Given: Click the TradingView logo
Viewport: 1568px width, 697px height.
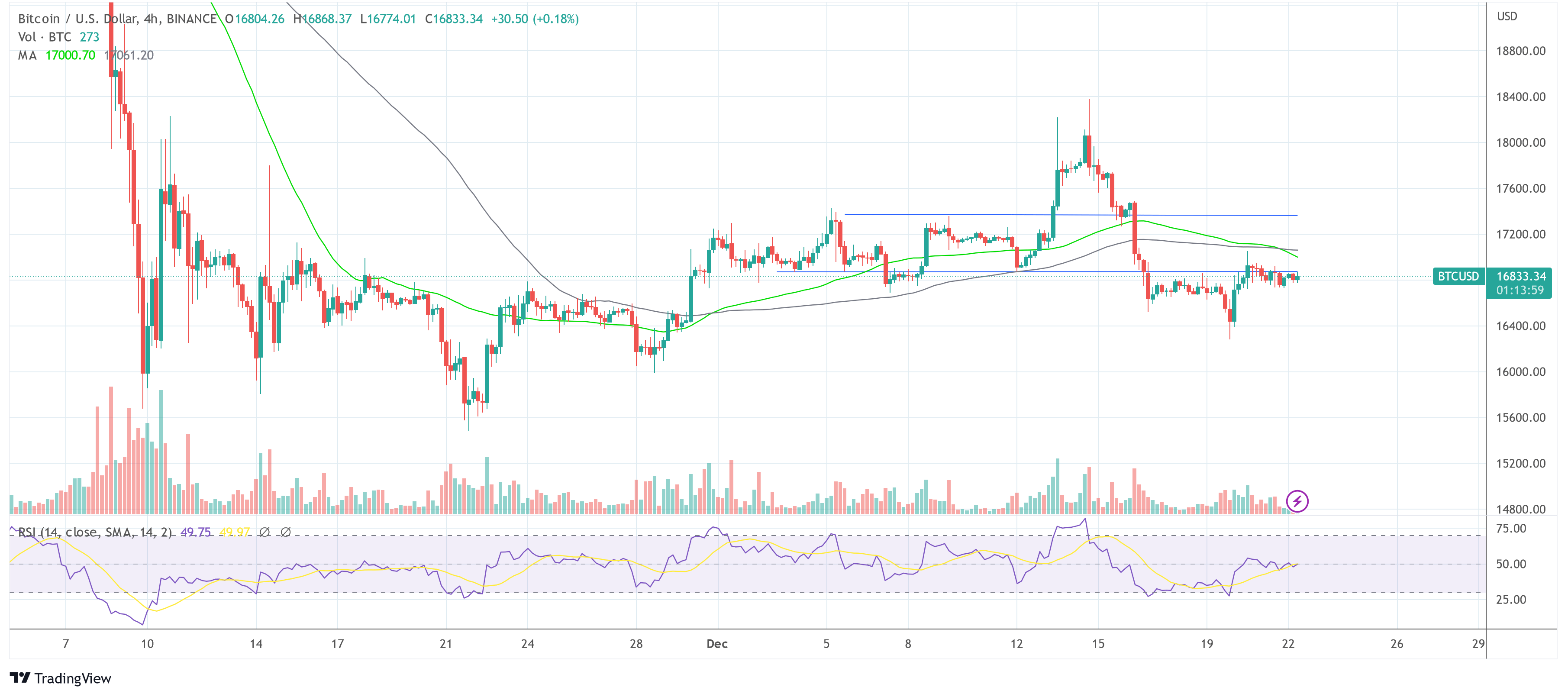Looking at the screenshot, I should [61, 678].
